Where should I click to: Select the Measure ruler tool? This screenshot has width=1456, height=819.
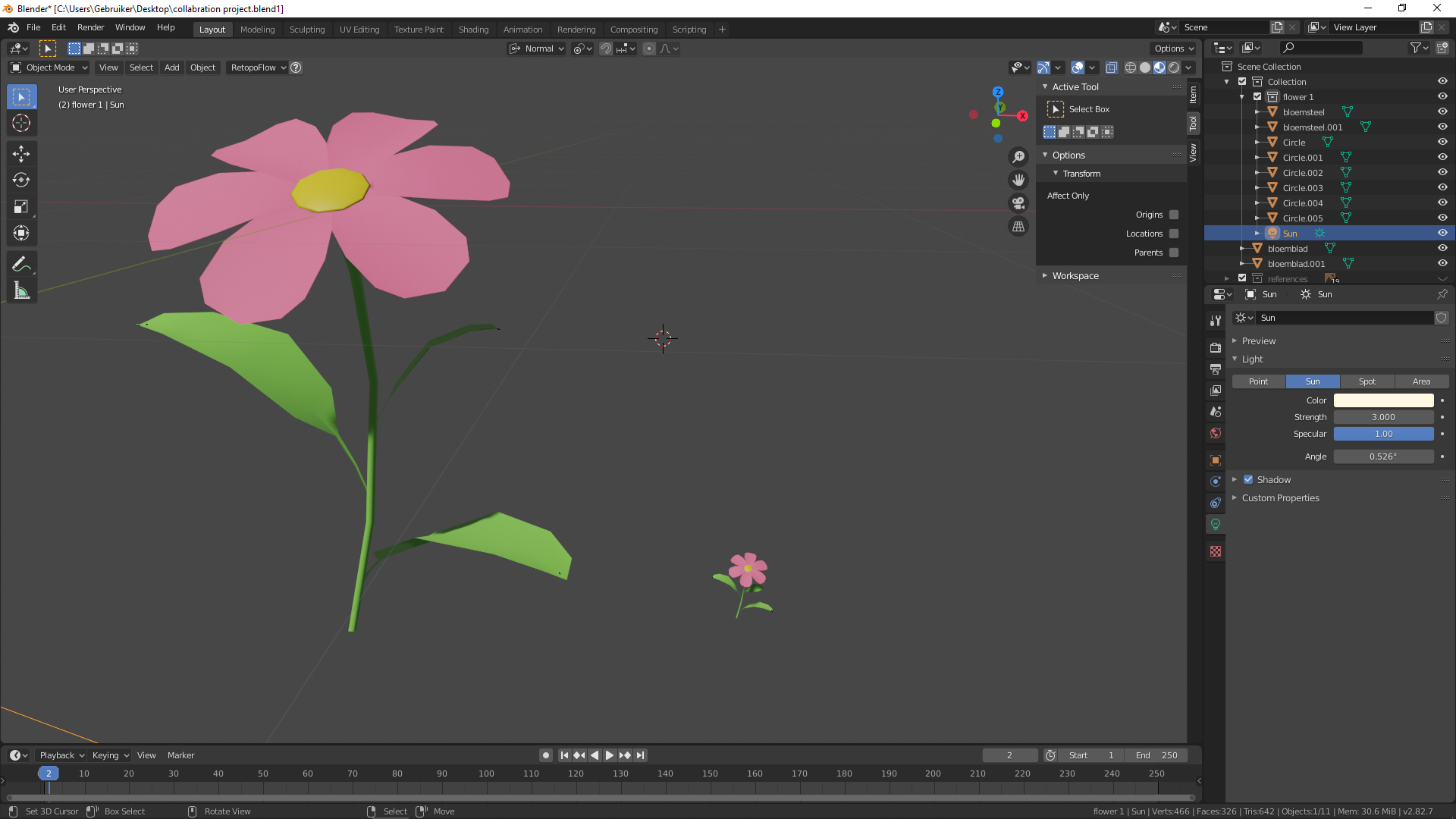21,291
